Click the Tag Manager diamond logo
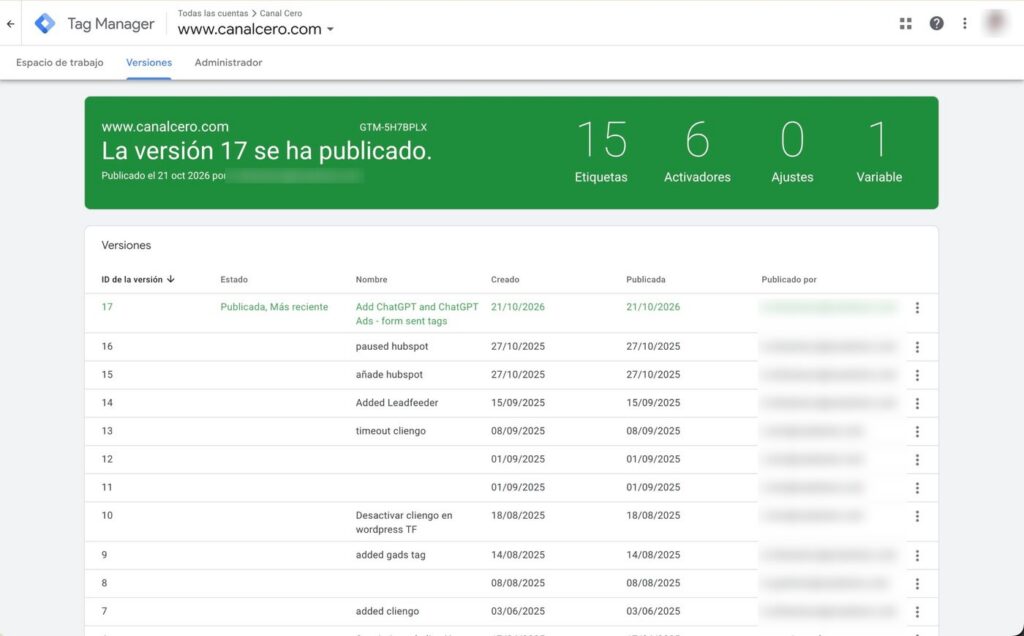This screenshot has height=636, width=1024. pos(45,24)
